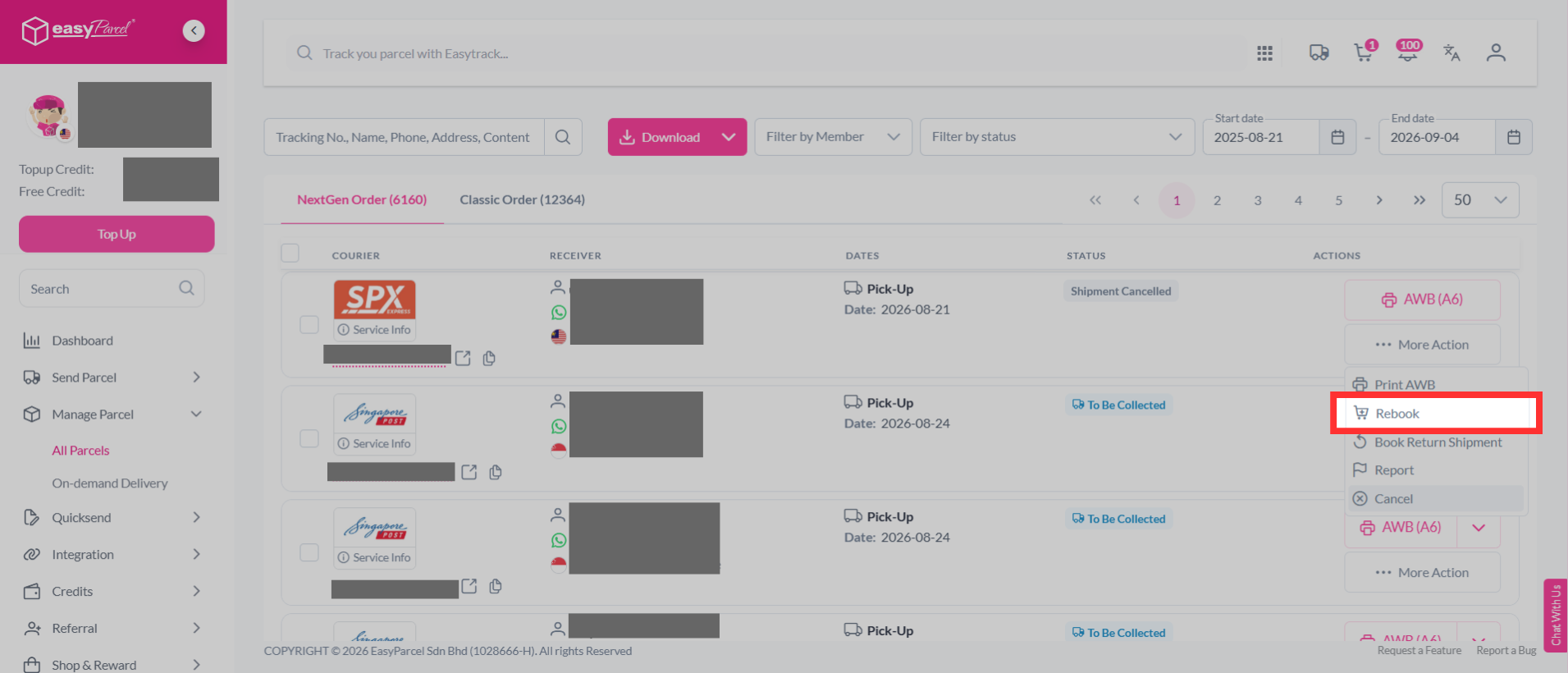Copy tracking number of second Singapore Post parcel
The height and width of the screenshot is (673, 1568).
[496, 586]
